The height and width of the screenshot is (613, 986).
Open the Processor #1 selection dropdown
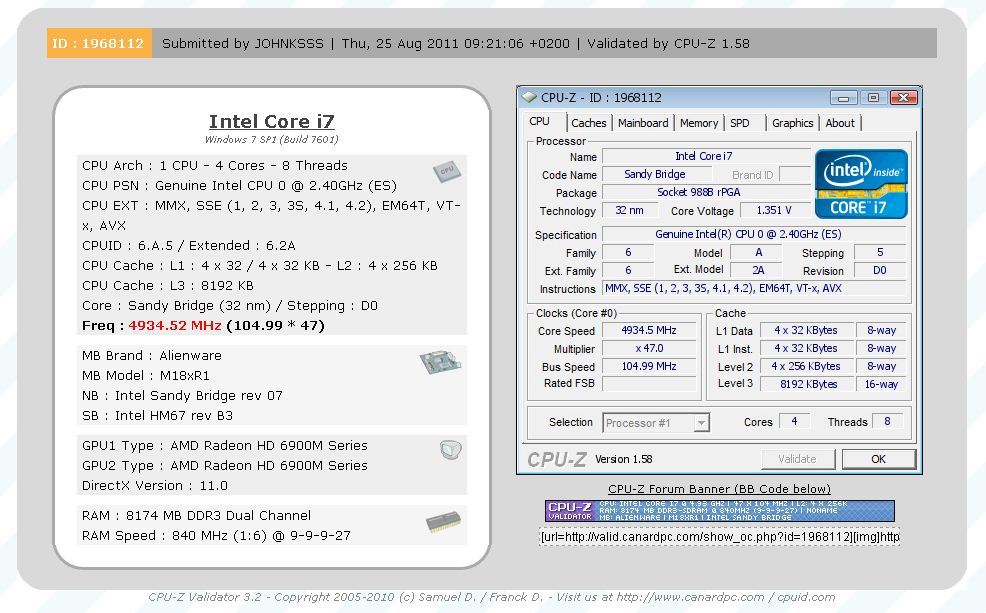(656, 422)
